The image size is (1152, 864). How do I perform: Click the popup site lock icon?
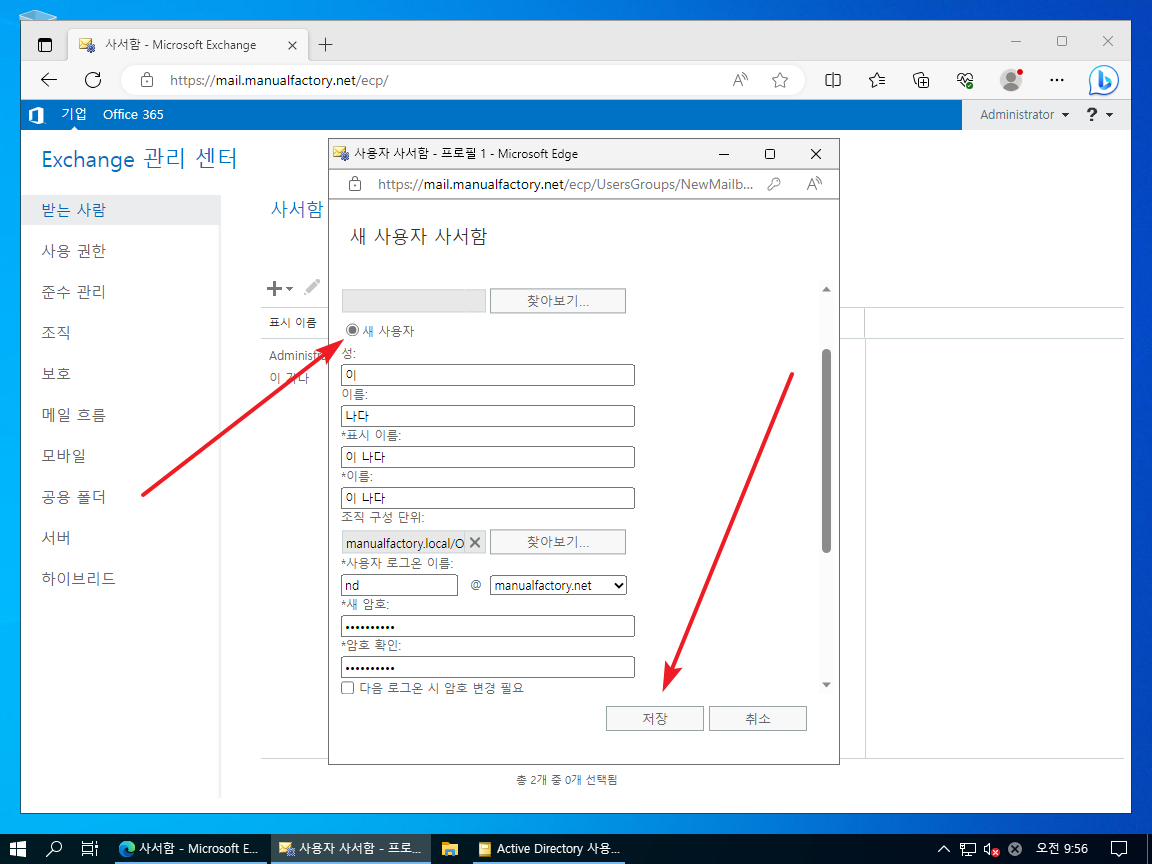click(355, 184)
